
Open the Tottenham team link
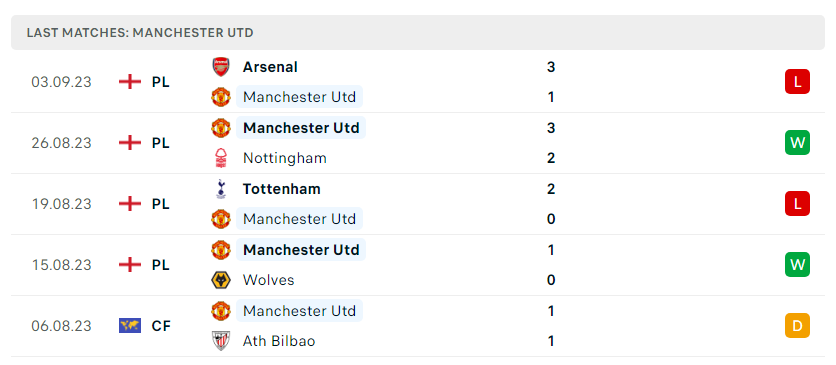click(x=282, y=189)
